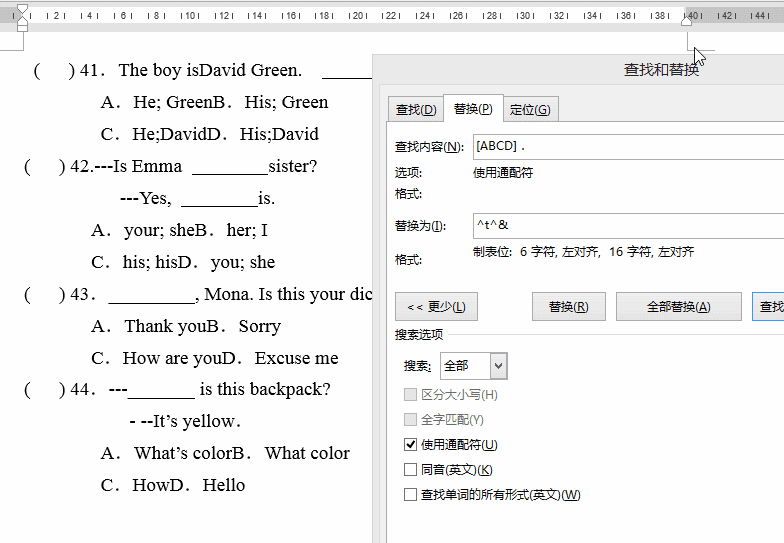Select the 替换(P) tab
This screenshot has height=543, width=784.
pyautogui.click(x=472, y=108)
